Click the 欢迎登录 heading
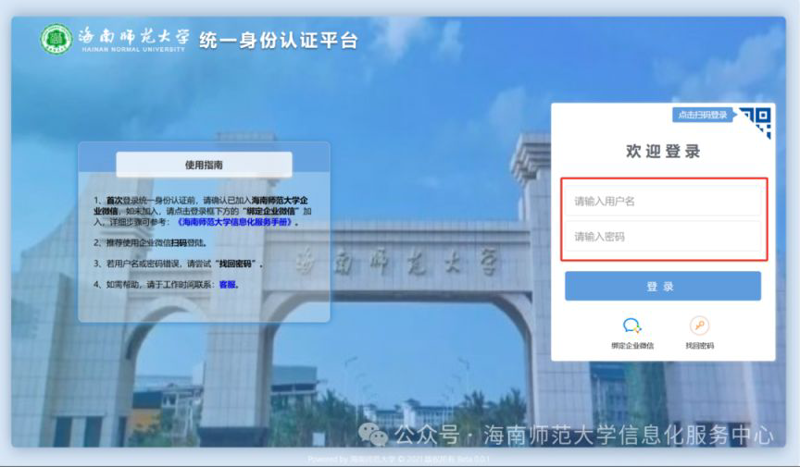 point(663,151)
